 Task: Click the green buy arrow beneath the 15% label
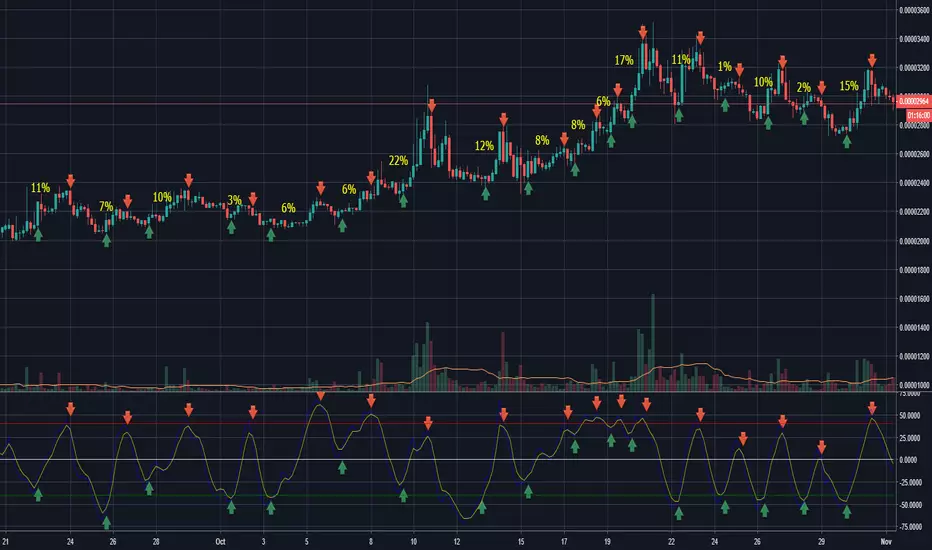click(x=847, y=141)
